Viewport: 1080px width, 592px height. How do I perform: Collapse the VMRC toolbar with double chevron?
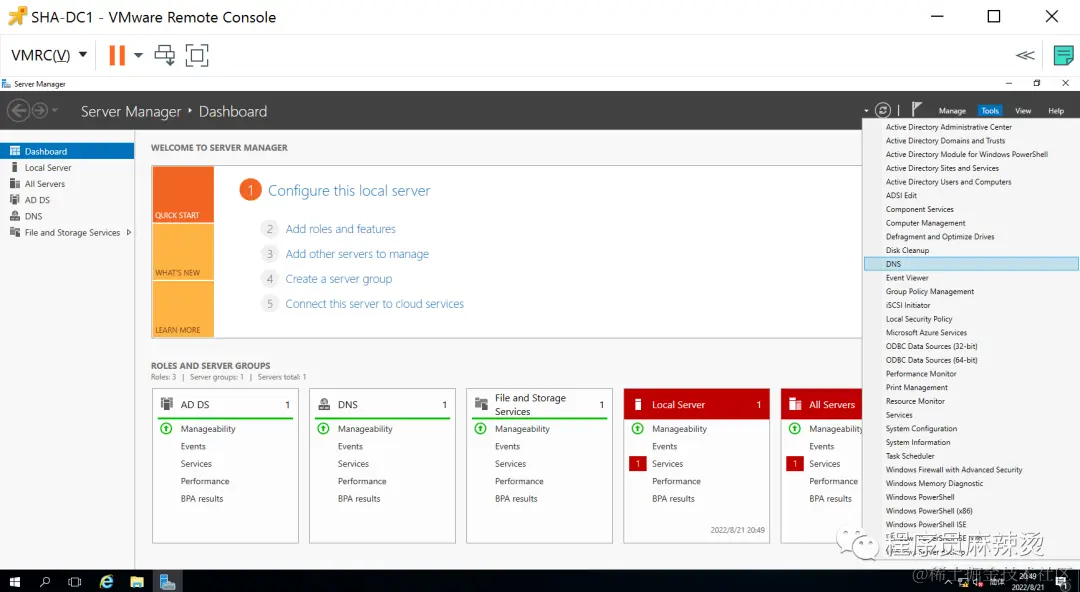(1025, 55)
